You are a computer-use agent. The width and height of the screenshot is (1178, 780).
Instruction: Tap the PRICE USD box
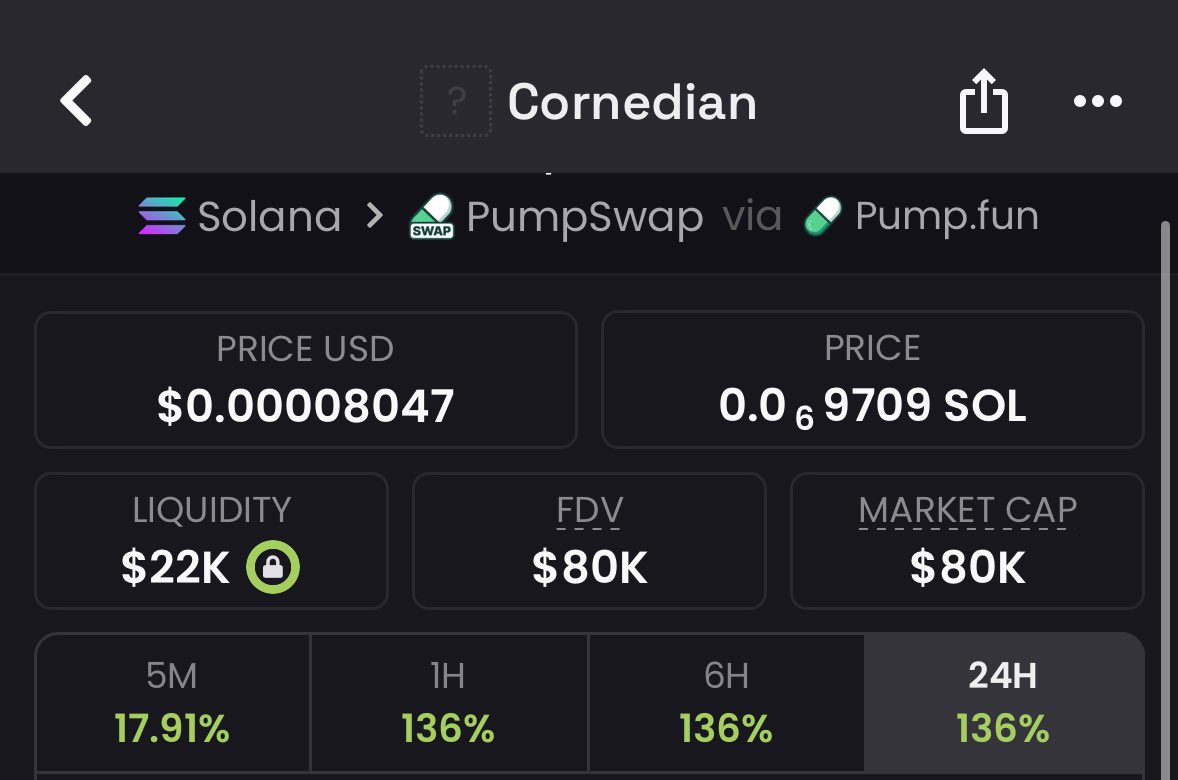click(x=306, y=380)
